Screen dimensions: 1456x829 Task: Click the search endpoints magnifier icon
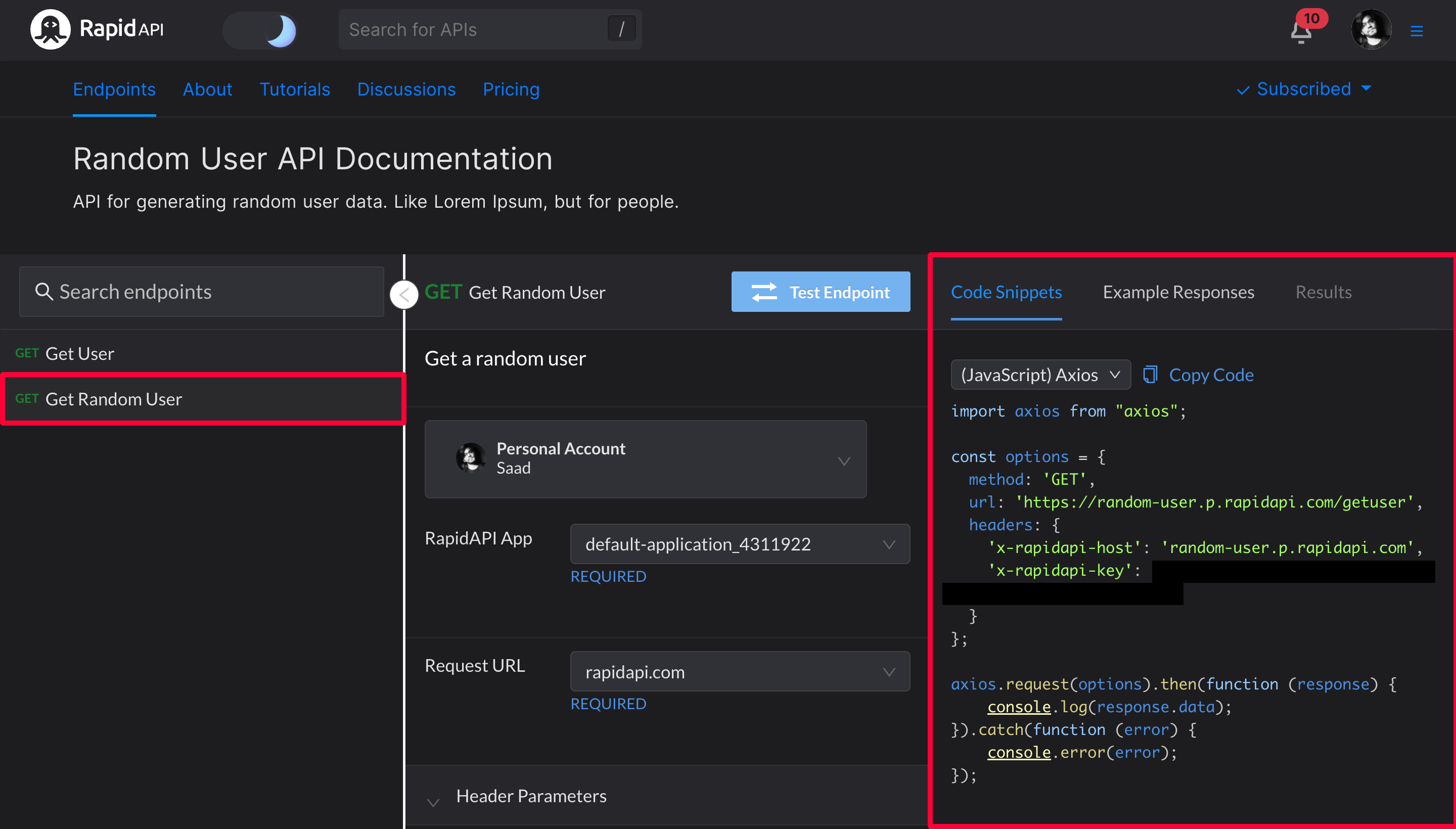click(44, 292)
